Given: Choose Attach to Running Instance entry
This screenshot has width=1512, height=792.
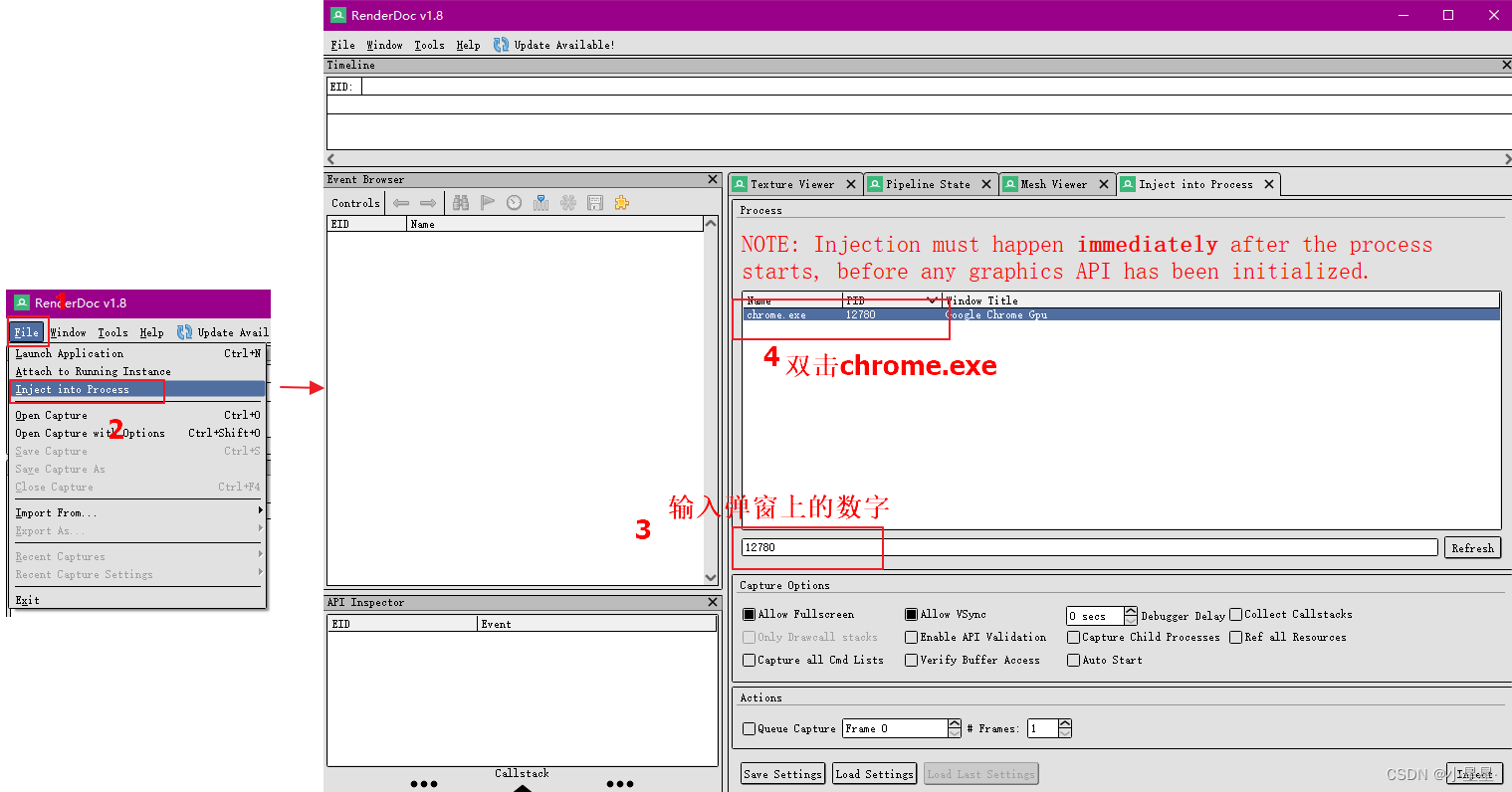Looking at the screenshot, I should 138,371.
